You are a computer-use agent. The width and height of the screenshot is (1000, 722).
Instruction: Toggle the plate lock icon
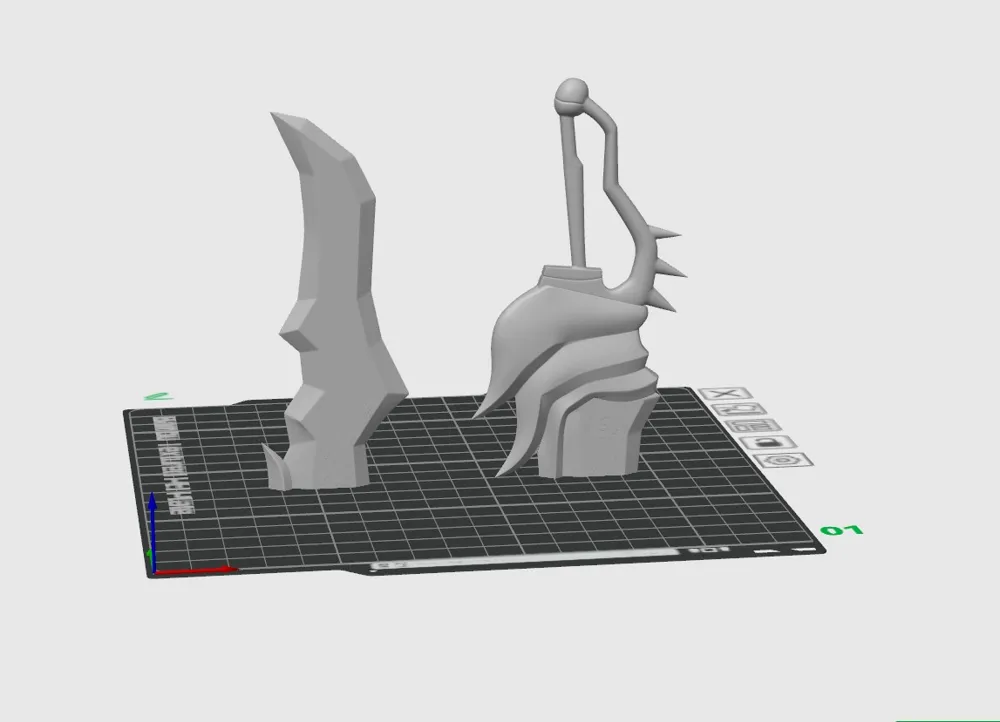click(x=768, y=443)
